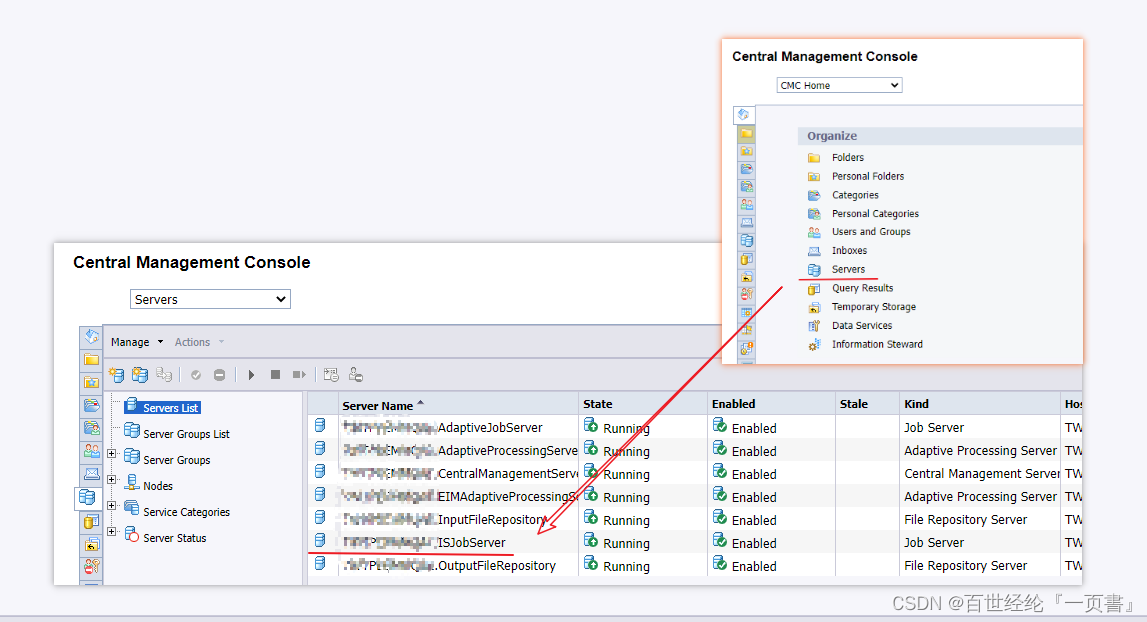Screen dimensions: 1147x622
Task: Click the enable server checkmark icon
Action: point(196,375)
